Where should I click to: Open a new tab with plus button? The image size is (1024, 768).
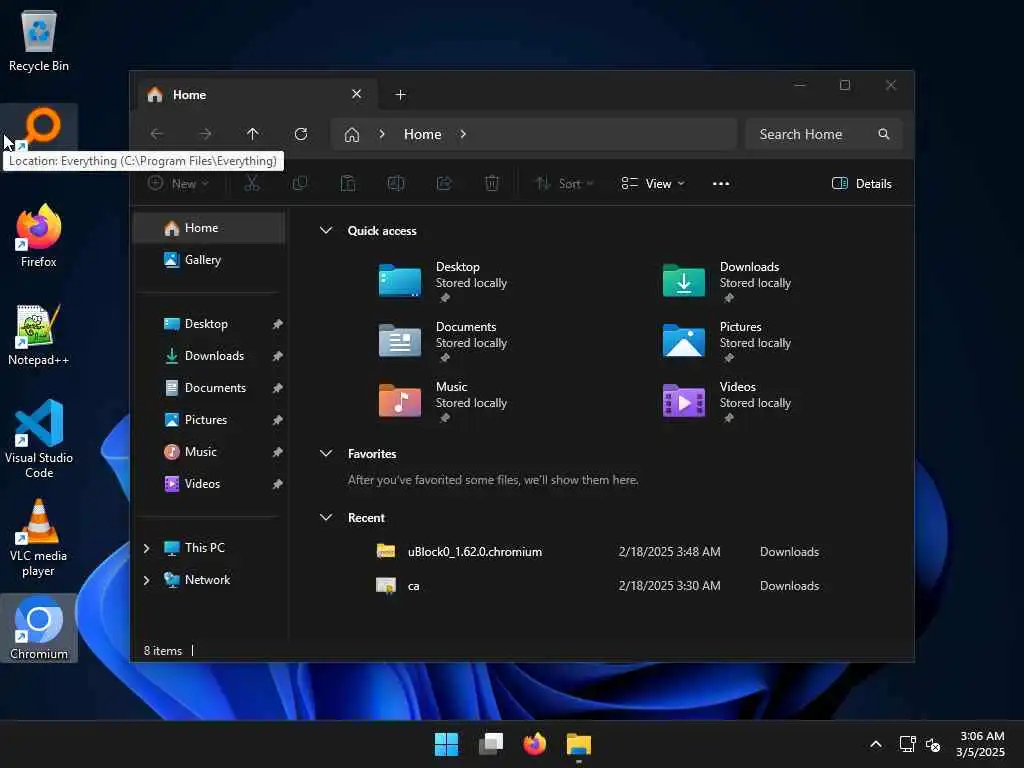coord(400,95)
